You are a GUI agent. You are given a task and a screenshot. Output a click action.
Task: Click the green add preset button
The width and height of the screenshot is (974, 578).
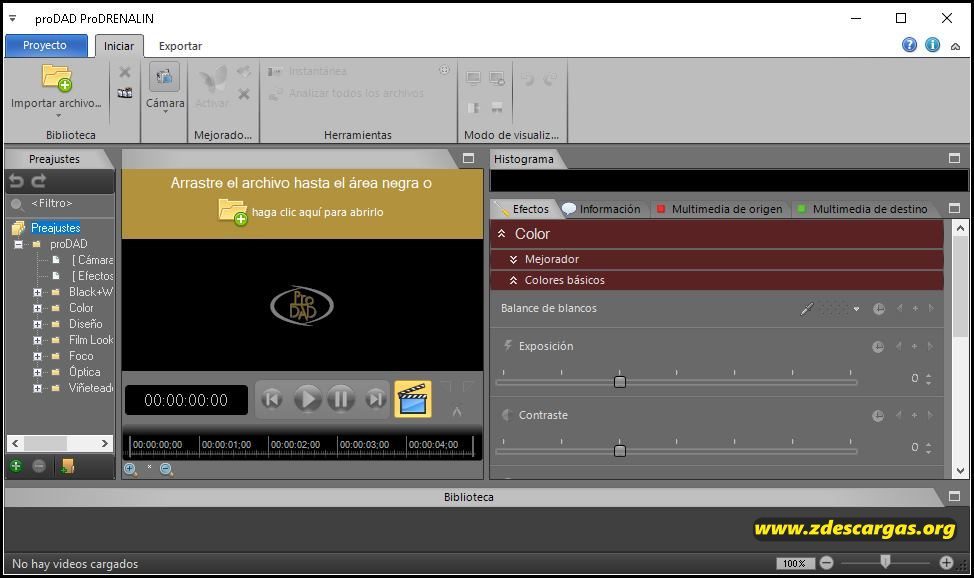click(x=16, y=466)
